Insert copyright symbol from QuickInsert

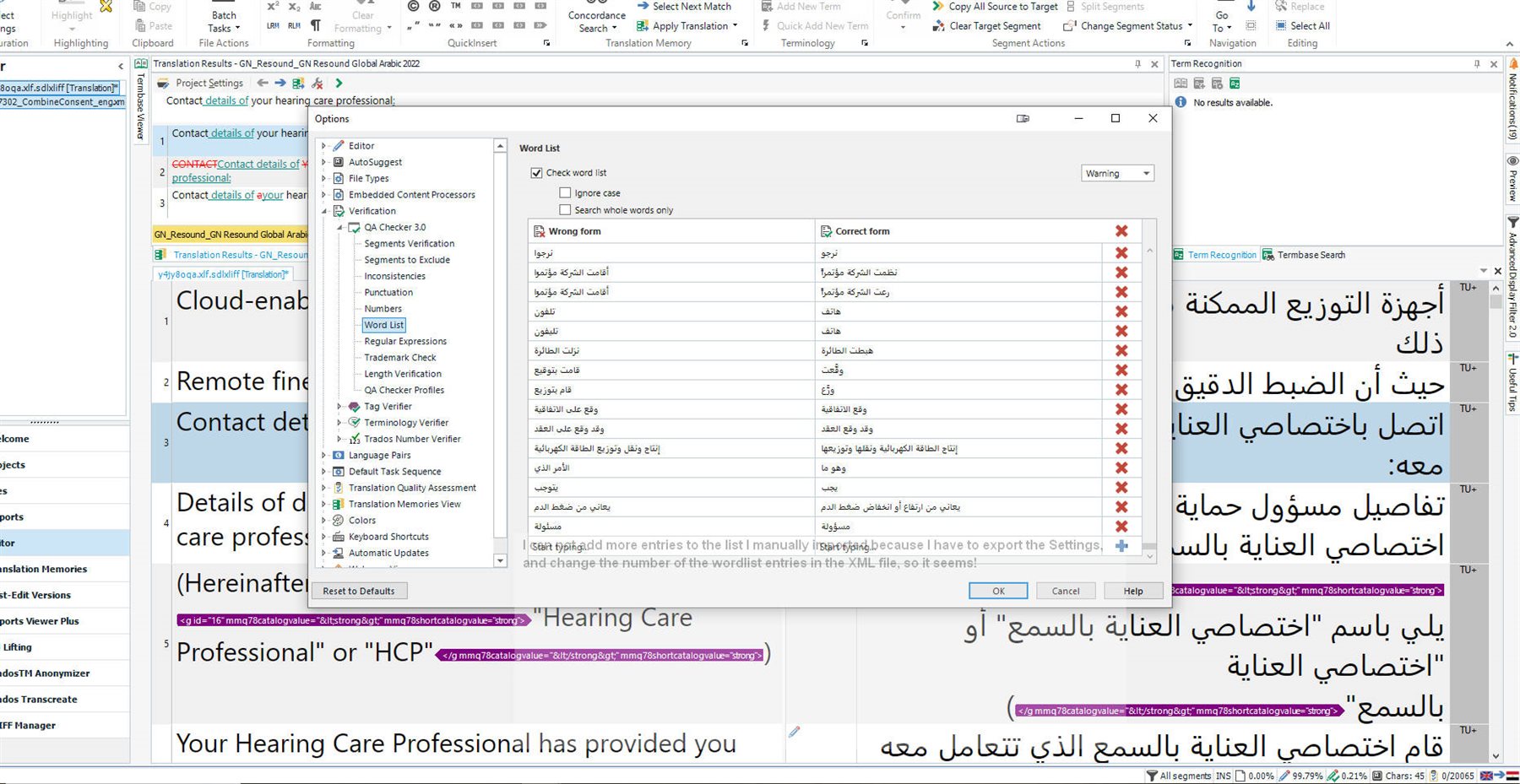tap(413, 6)
